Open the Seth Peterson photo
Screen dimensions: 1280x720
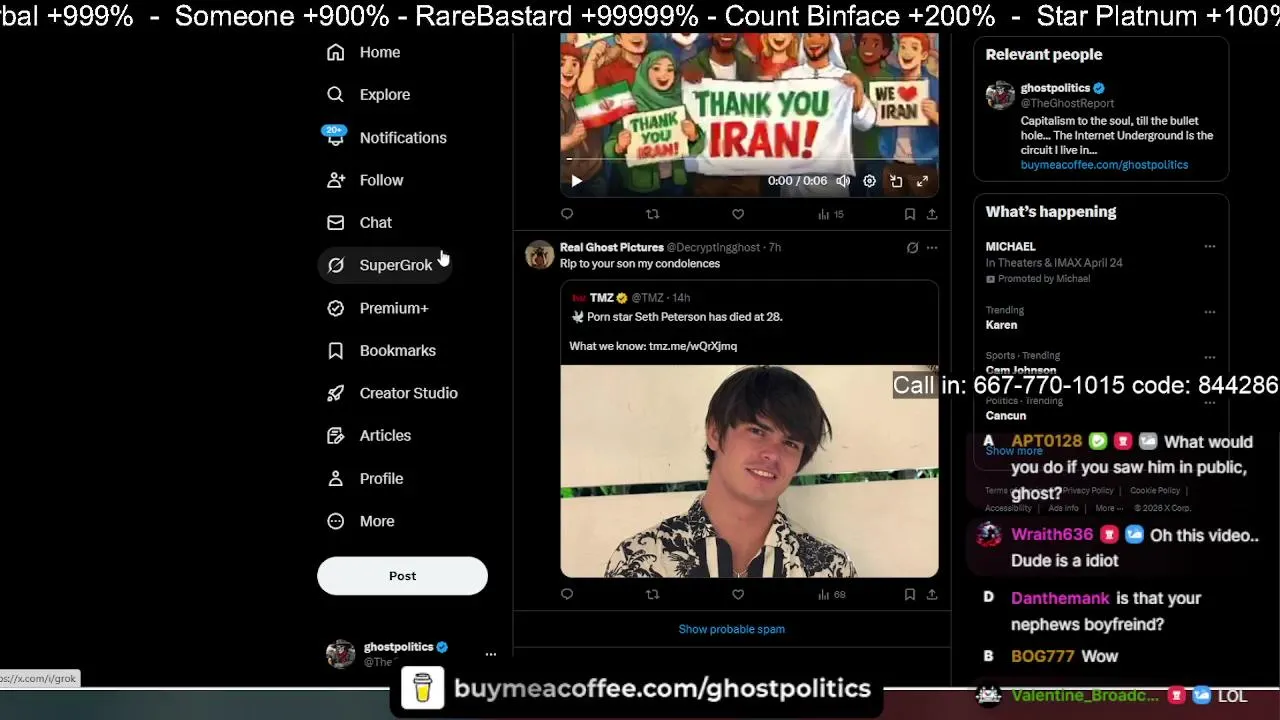click(749, 471)
